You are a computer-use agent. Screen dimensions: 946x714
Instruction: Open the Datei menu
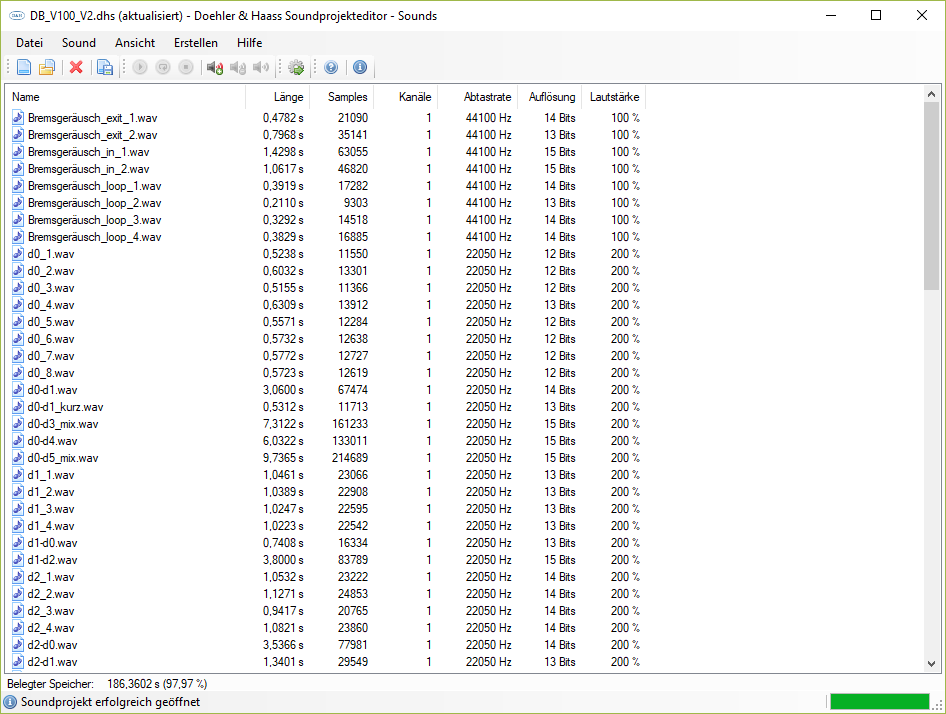coord(30,43)
